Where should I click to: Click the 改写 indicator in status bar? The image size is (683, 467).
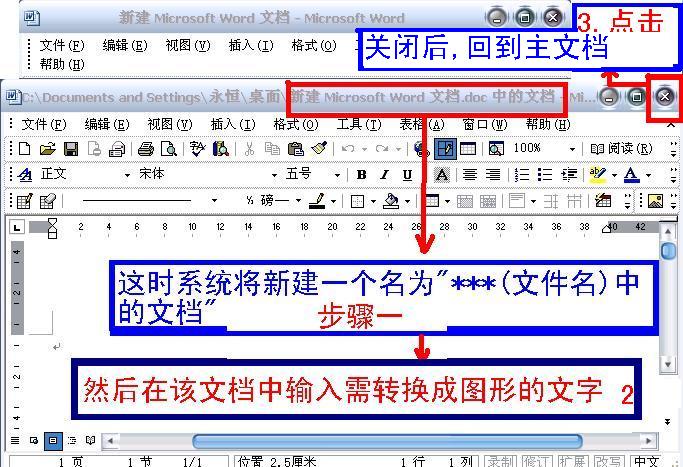coord(607,461)
